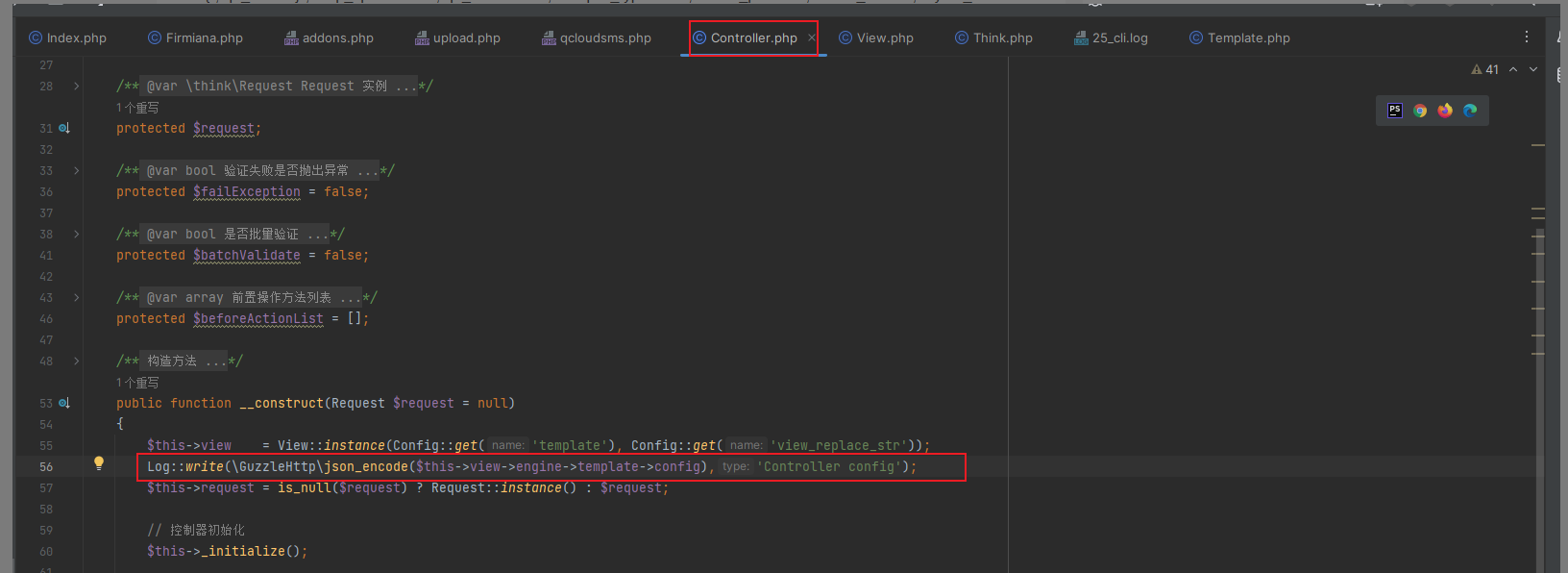Open the 25_cli.log tab
Screen dimensions: 1568x573
[x=1111, y=38]
